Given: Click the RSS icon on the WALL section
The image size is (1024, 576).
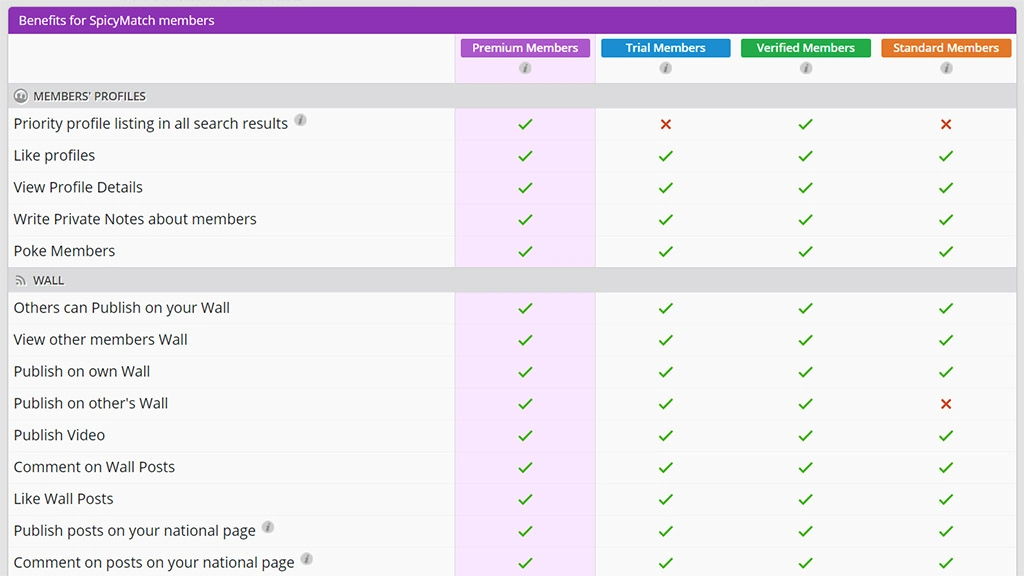Looking at the screenshot, I should tap(20, 280).
